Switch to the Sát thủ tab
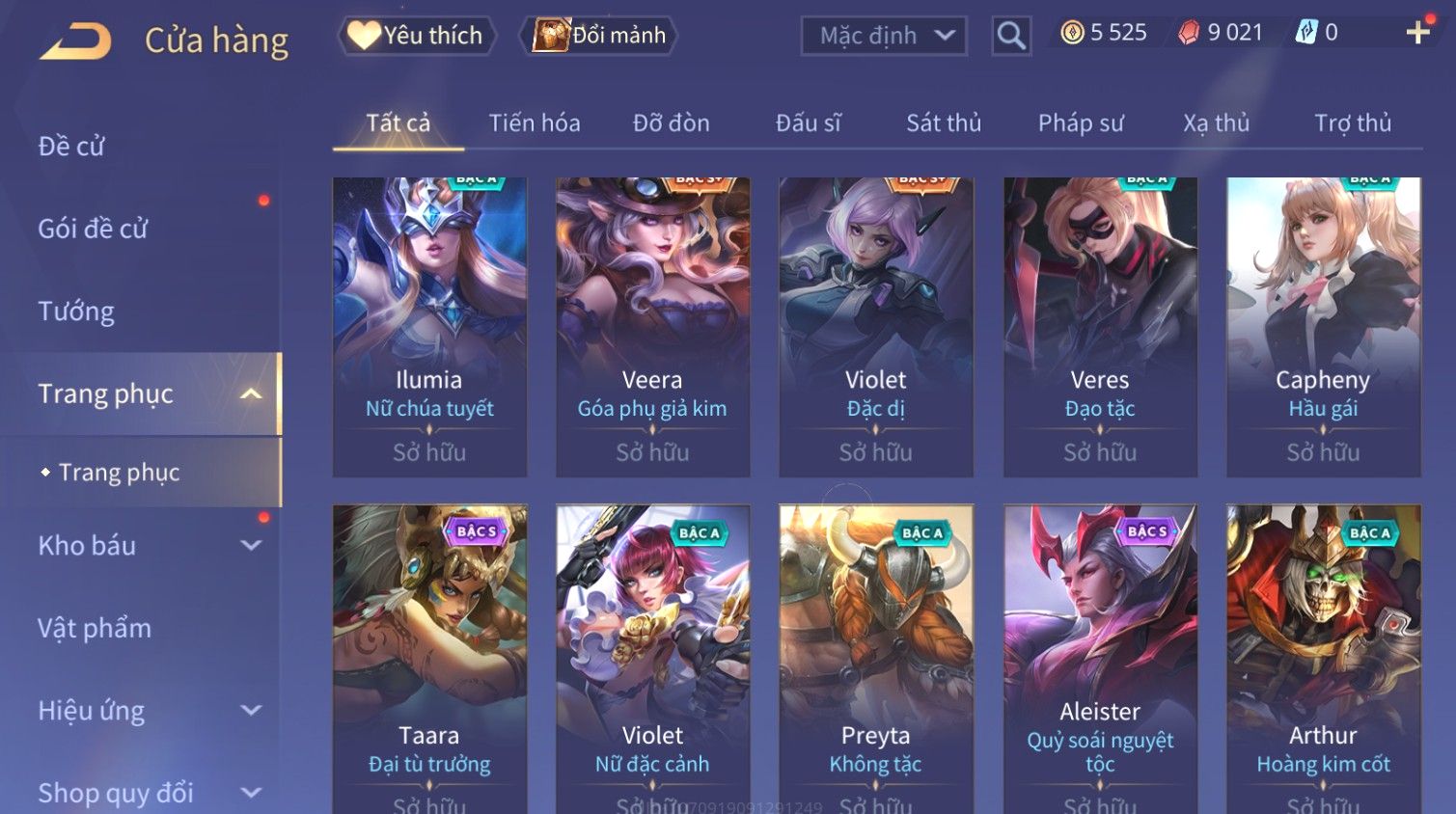Viewport: 1456px width, 814px height. tap(944, 123)
